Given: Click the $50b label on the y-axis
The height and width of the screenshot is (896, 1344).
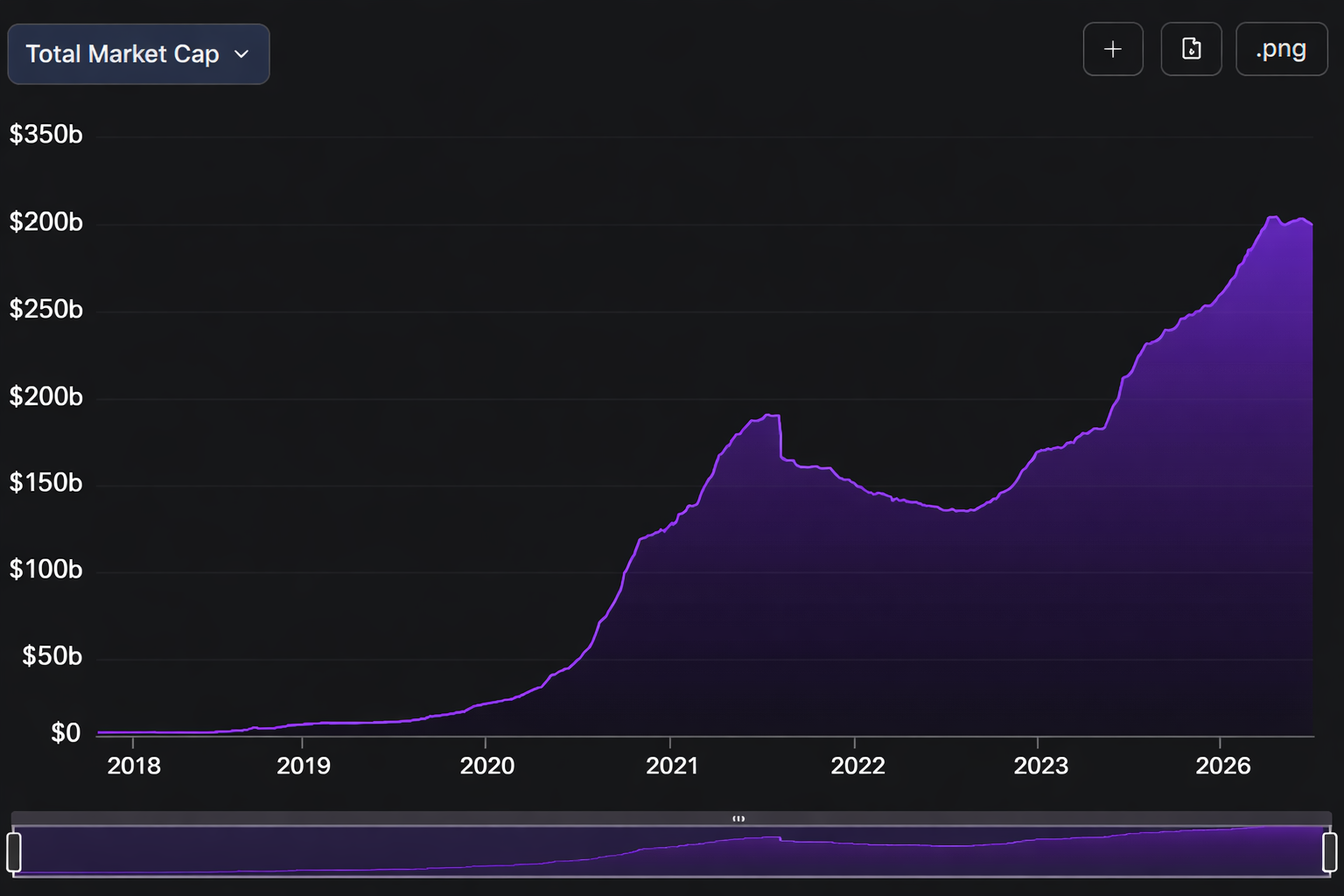Looking at the screenshot, I should pos(52,656).
